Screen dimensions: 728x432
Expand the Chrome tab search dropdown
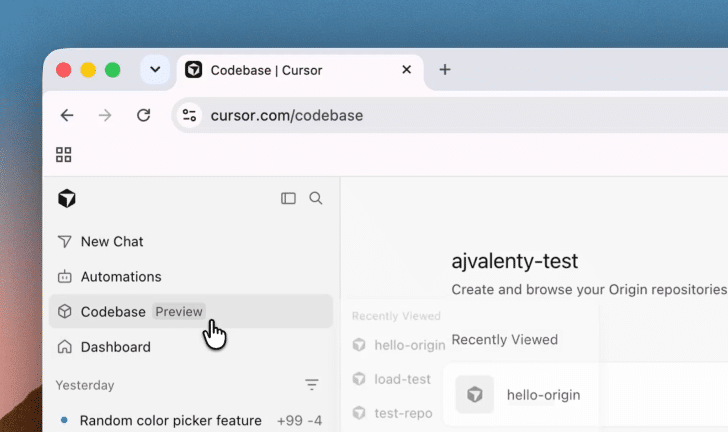tap(155, 70)
